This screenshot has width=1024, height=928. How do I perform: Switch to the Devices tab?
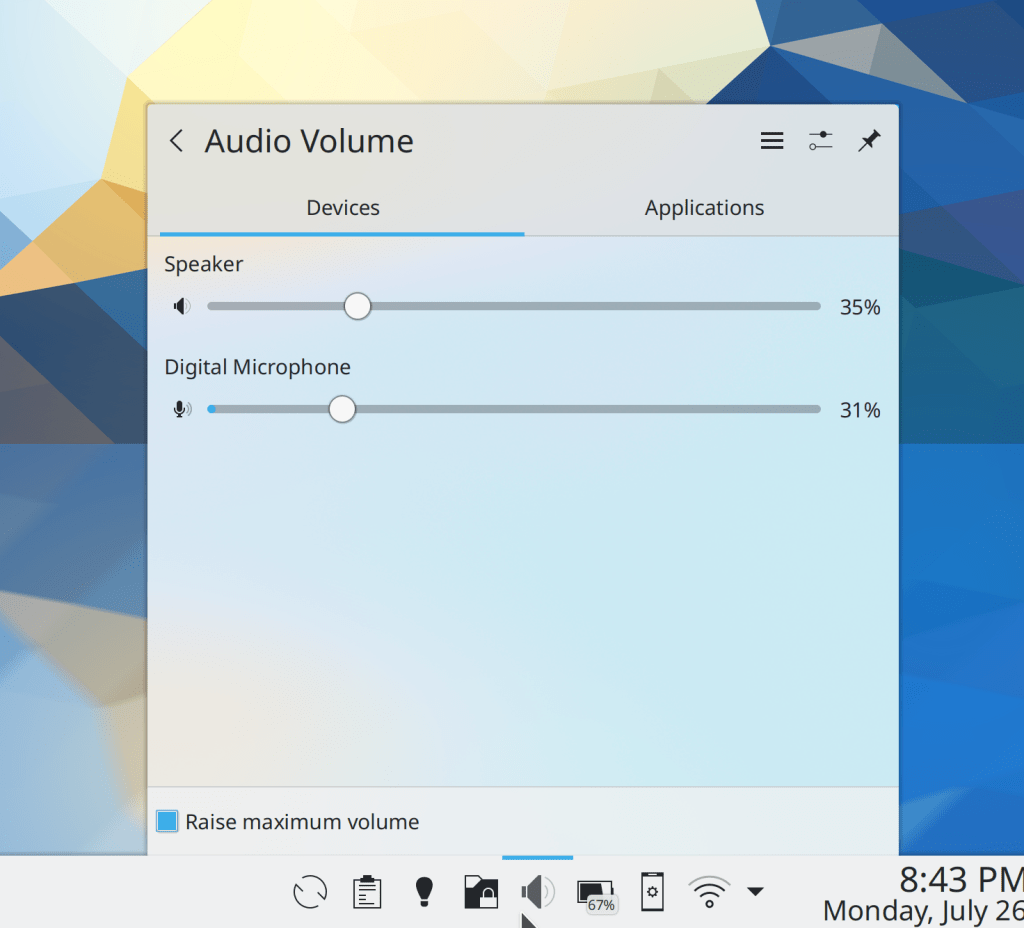click(342, 208)
